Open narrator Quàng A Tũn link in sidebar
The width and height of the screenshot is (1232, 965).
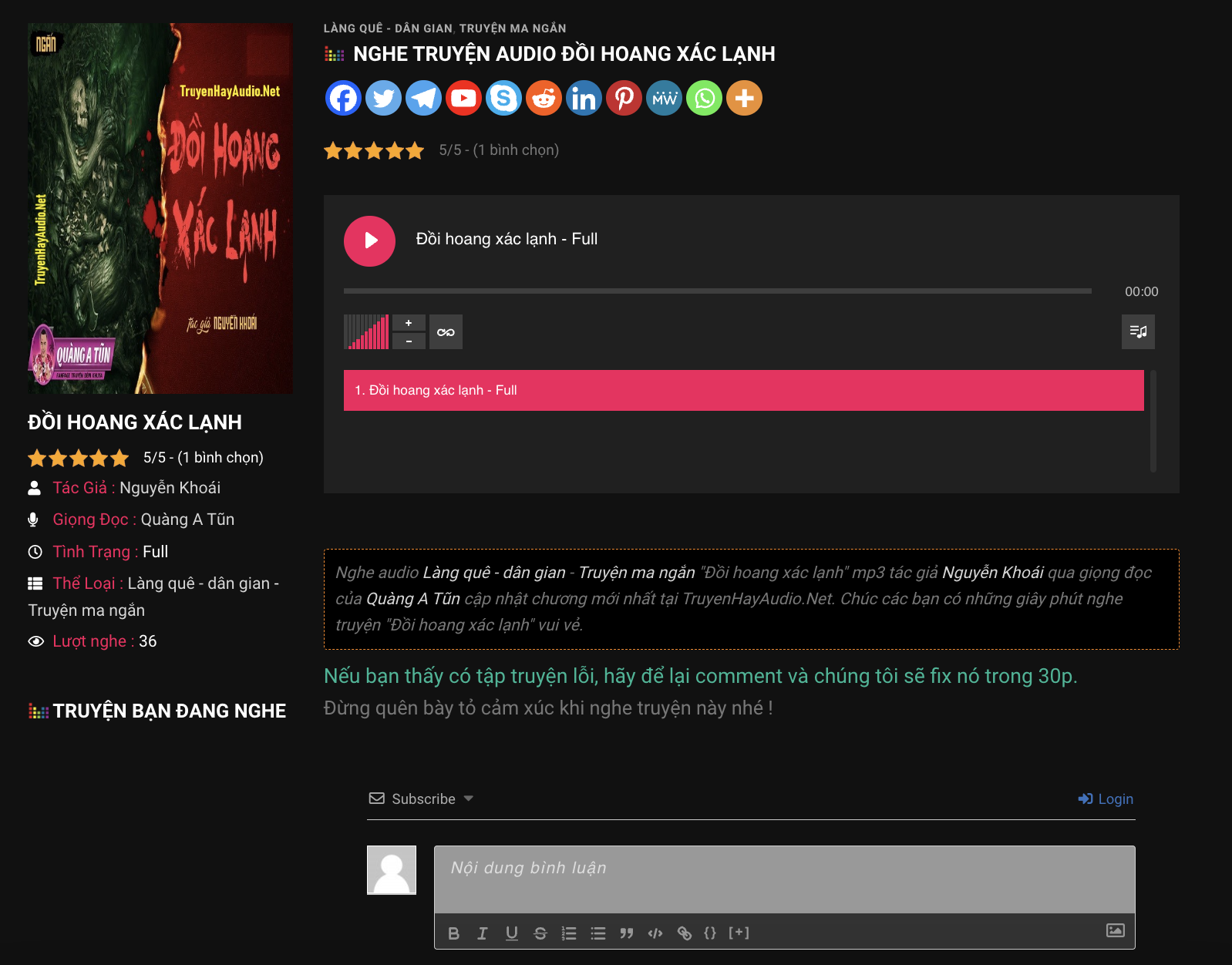187,519
